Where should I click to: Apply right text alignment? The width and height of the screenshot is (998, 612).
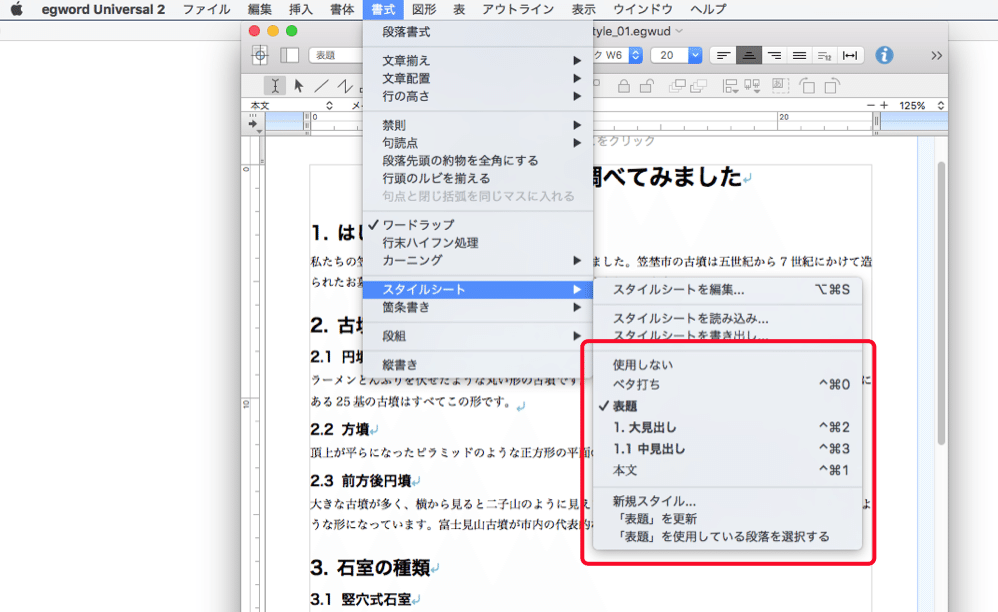(775, 56)
